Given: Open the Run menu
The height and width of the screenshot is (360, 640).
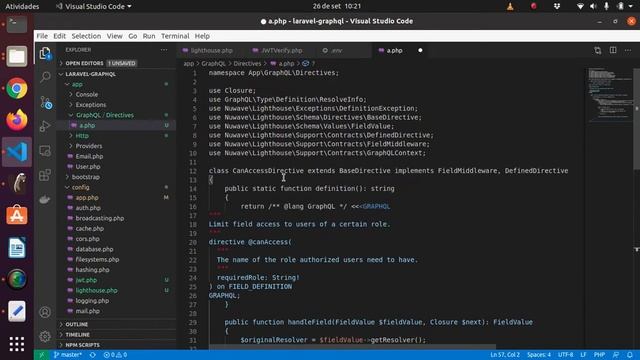Looking at the screenshot, I should (x=149, y=36).
